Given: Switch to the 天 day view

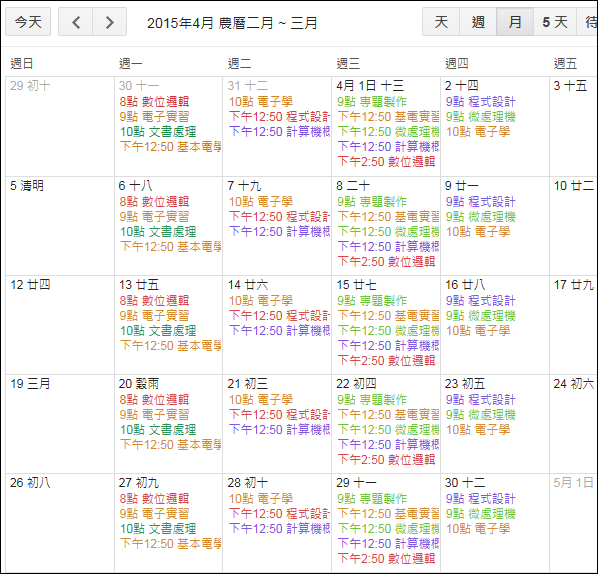Looking at the screenshot, I should coord(441,22).
